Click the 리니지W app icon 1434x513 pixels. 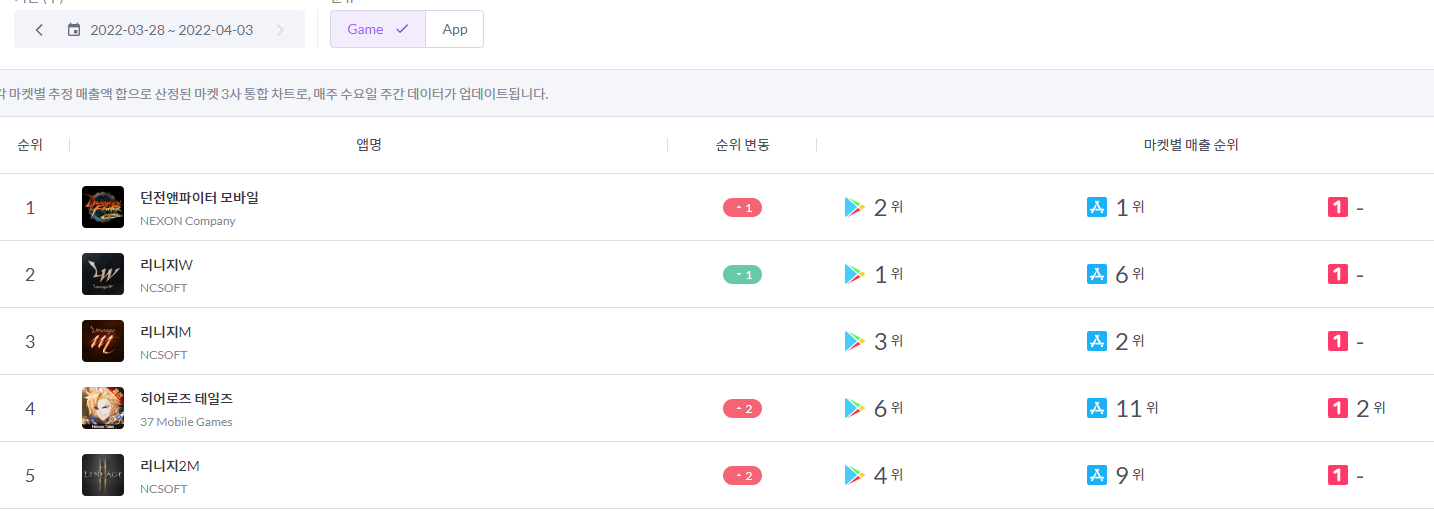(x=103, y=274)
